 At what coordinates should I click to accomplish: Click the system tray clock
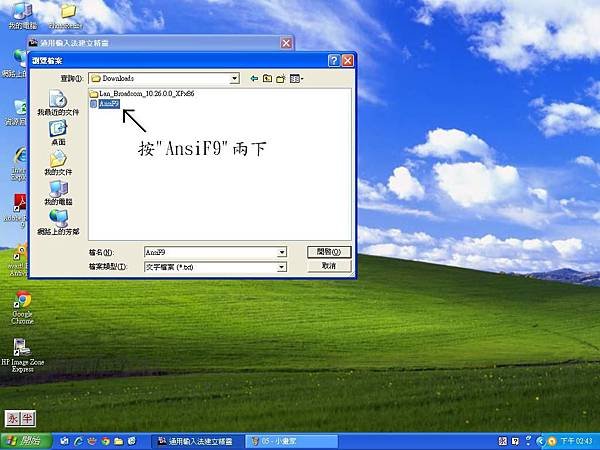[577, 441]
